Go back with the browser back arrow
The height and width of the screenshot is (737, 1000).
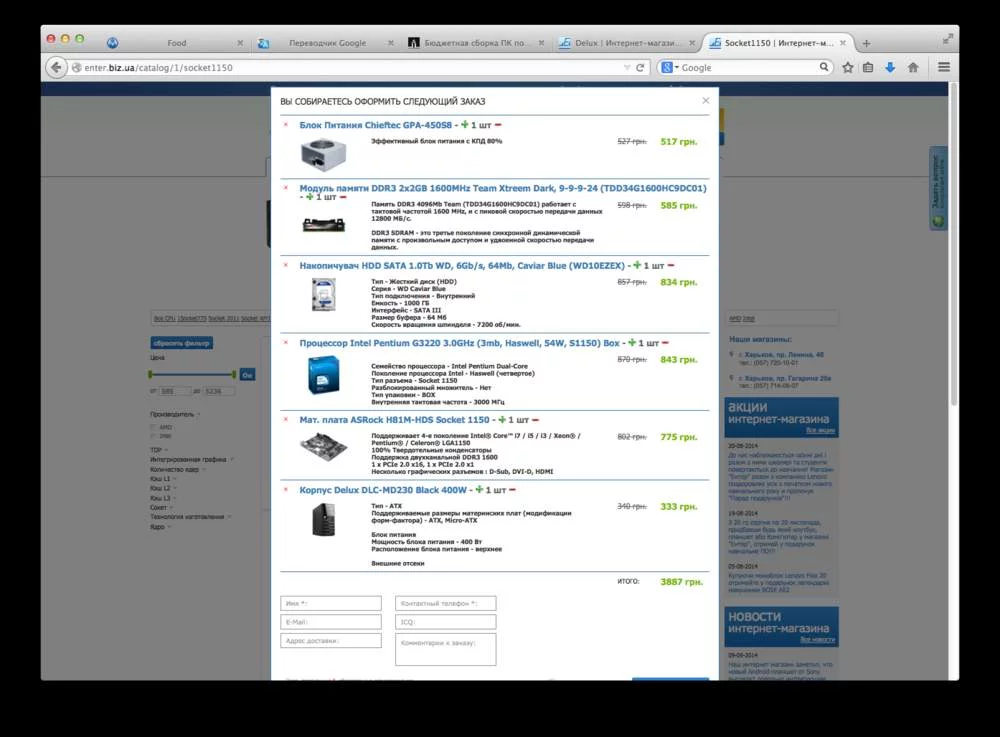tap(56, 67)
